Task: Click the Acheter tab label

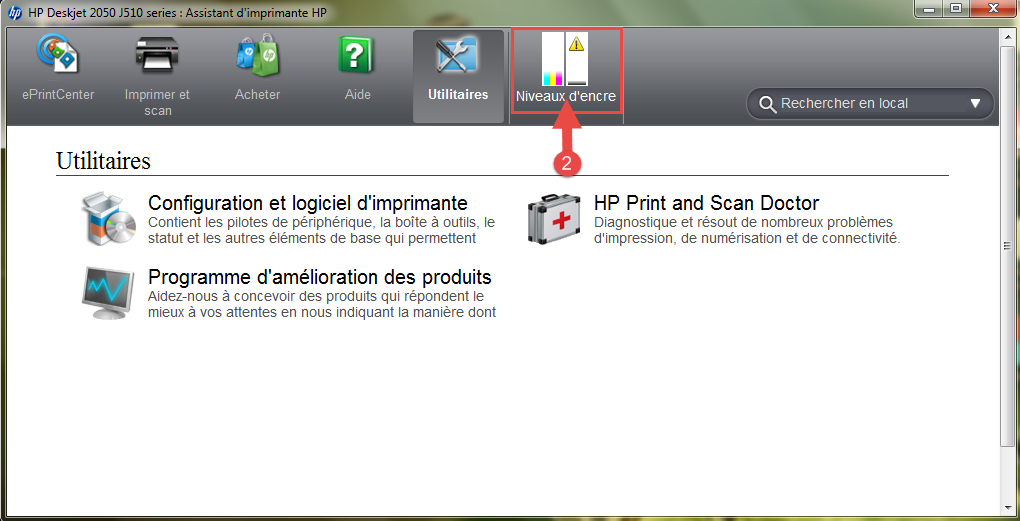Action: [258, 95]
